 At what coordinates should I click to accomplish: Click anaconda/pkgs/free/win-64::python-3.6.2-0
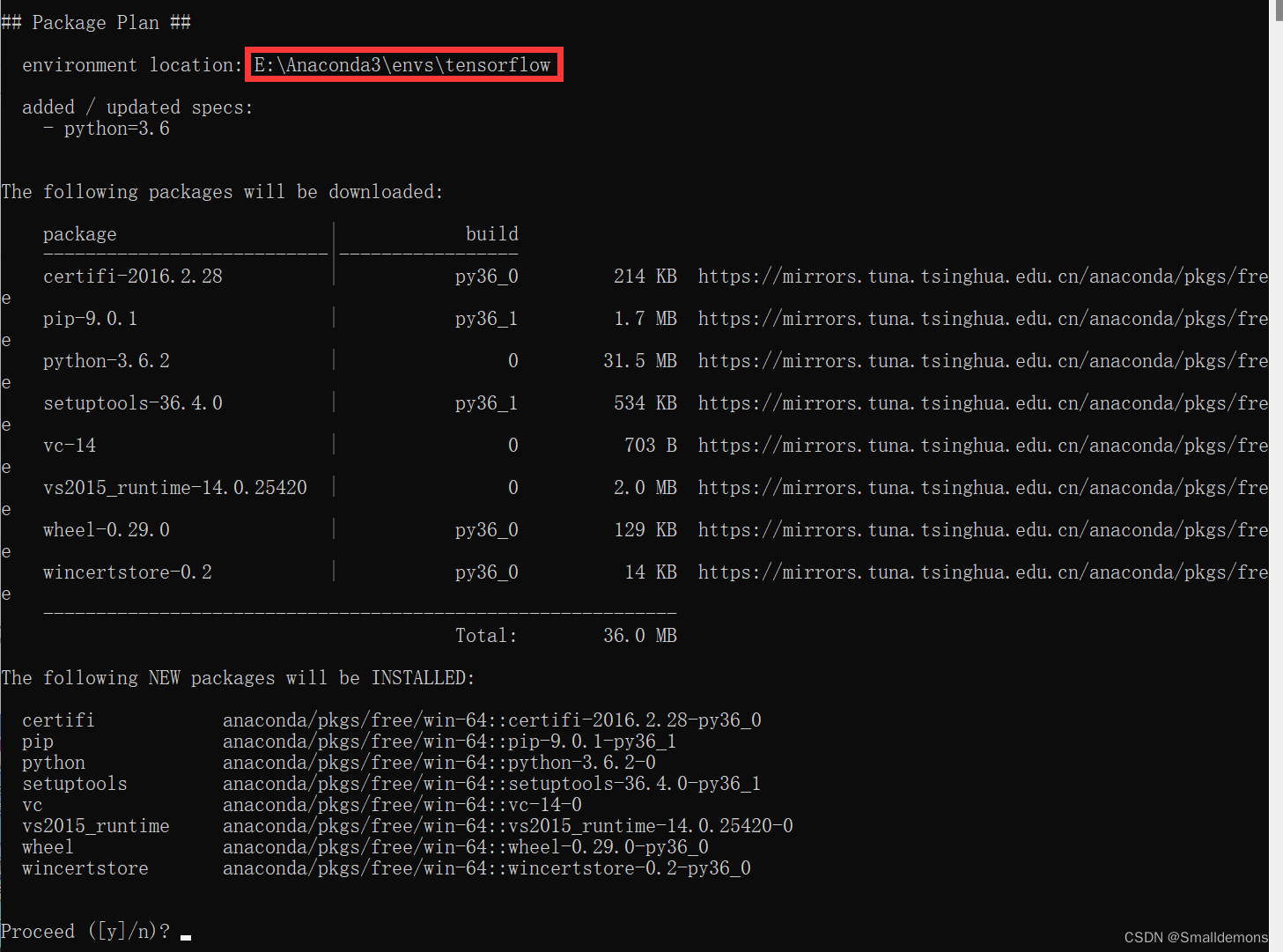[x=439, y=763]
